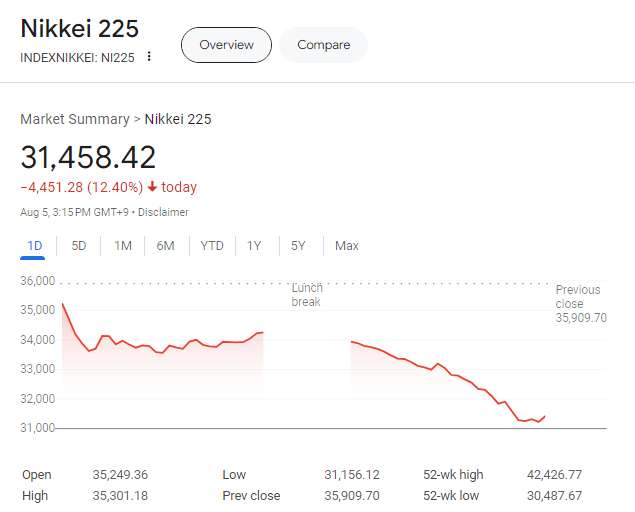Click the Nikkei 225 page title

coord(80,28)
